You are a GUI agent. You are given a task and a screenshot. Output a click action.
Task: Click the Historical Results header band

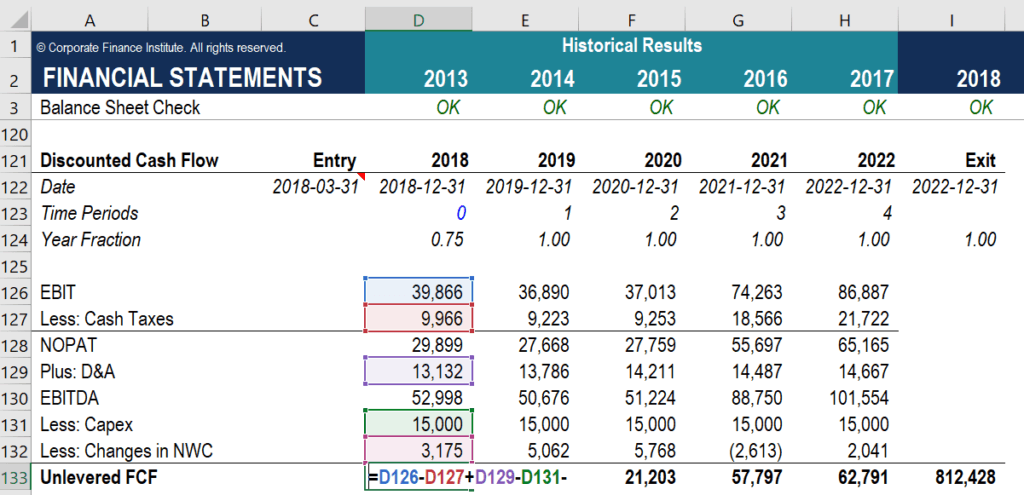pos(631,45)
